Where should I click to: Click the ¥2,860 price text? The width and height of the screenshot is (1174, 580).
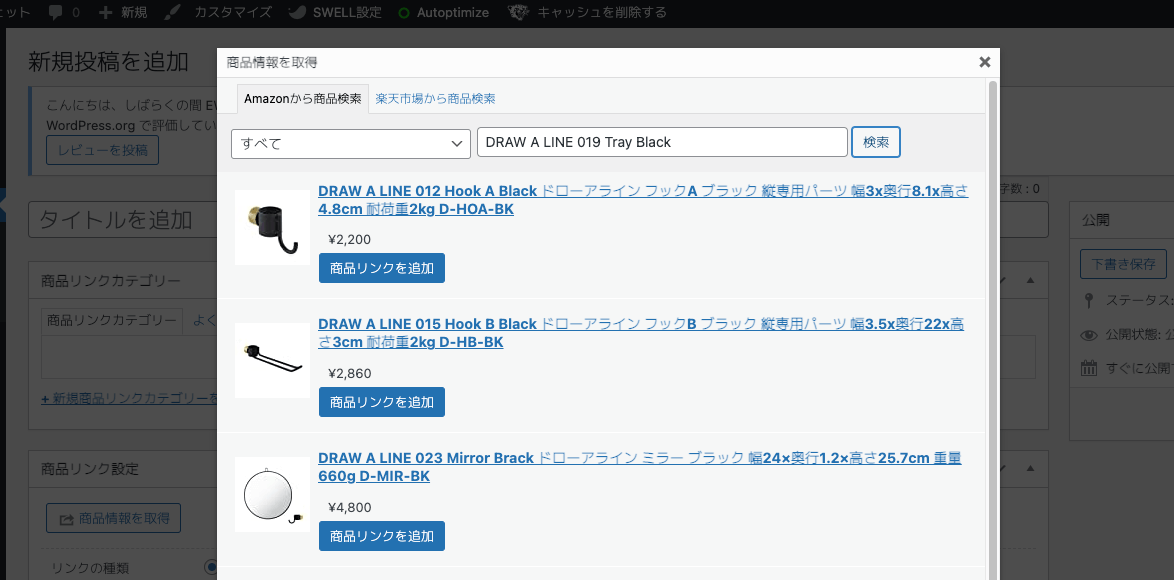point(350,373)
